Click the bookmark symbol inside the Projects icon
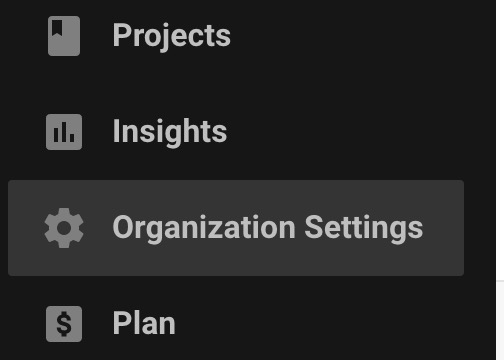The image size is (504, 360). pyautogui.click(x=57, y=27)
